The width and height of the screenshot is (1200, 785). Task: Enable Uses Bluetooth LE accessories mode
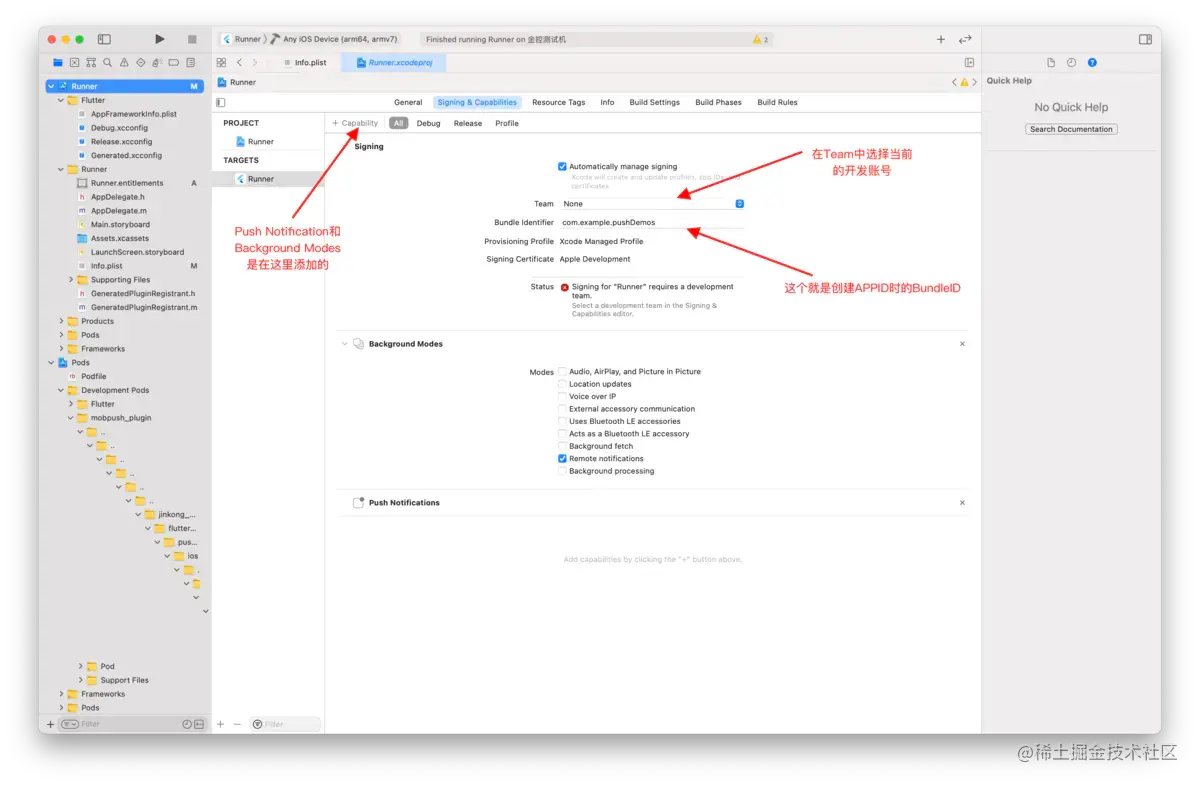(562, 421)
